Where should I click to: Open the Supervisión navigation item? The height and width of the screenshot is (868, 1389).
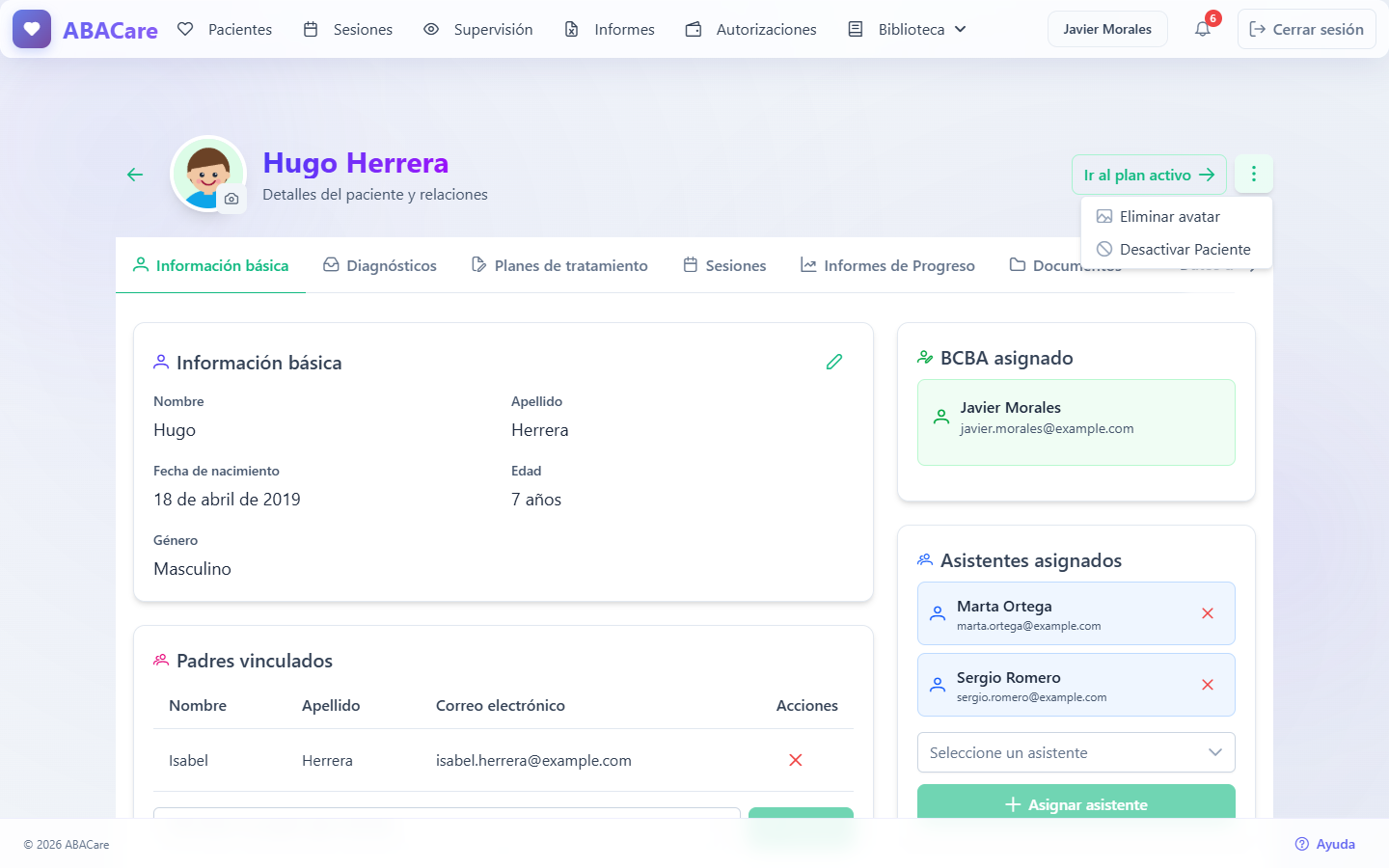(x=478, y=29)
